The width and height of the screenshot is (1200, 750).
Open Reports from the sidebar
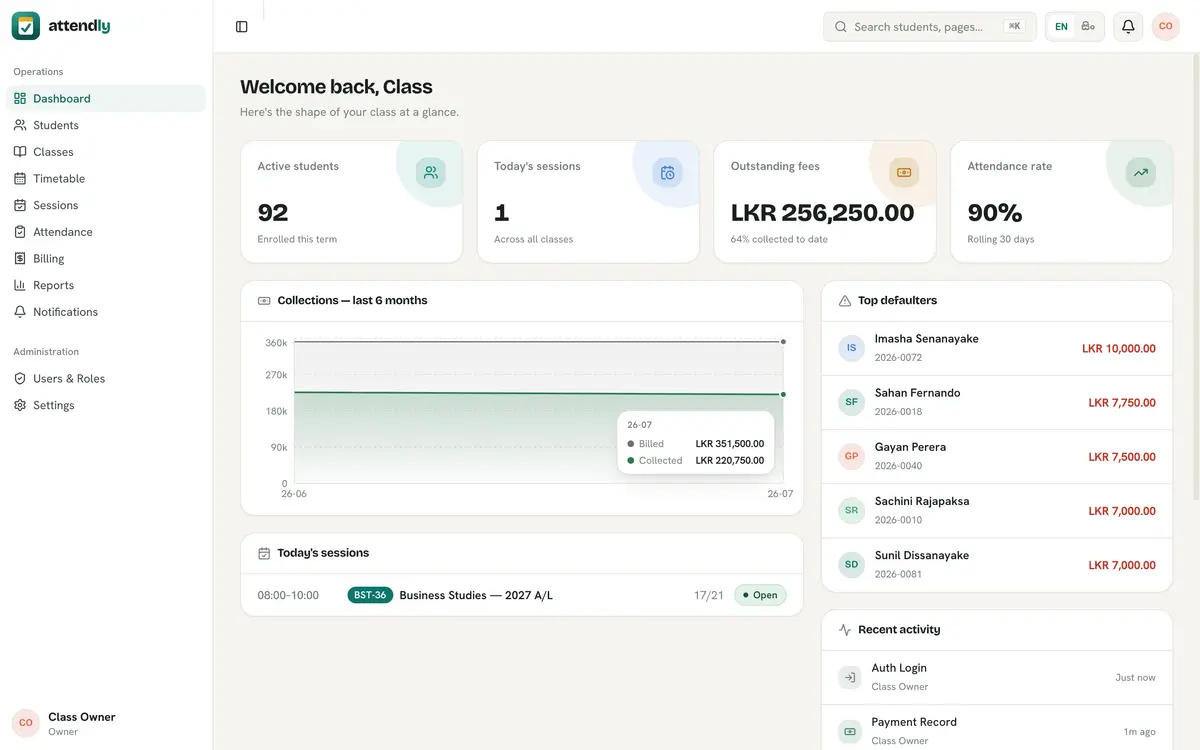[106, 285]
